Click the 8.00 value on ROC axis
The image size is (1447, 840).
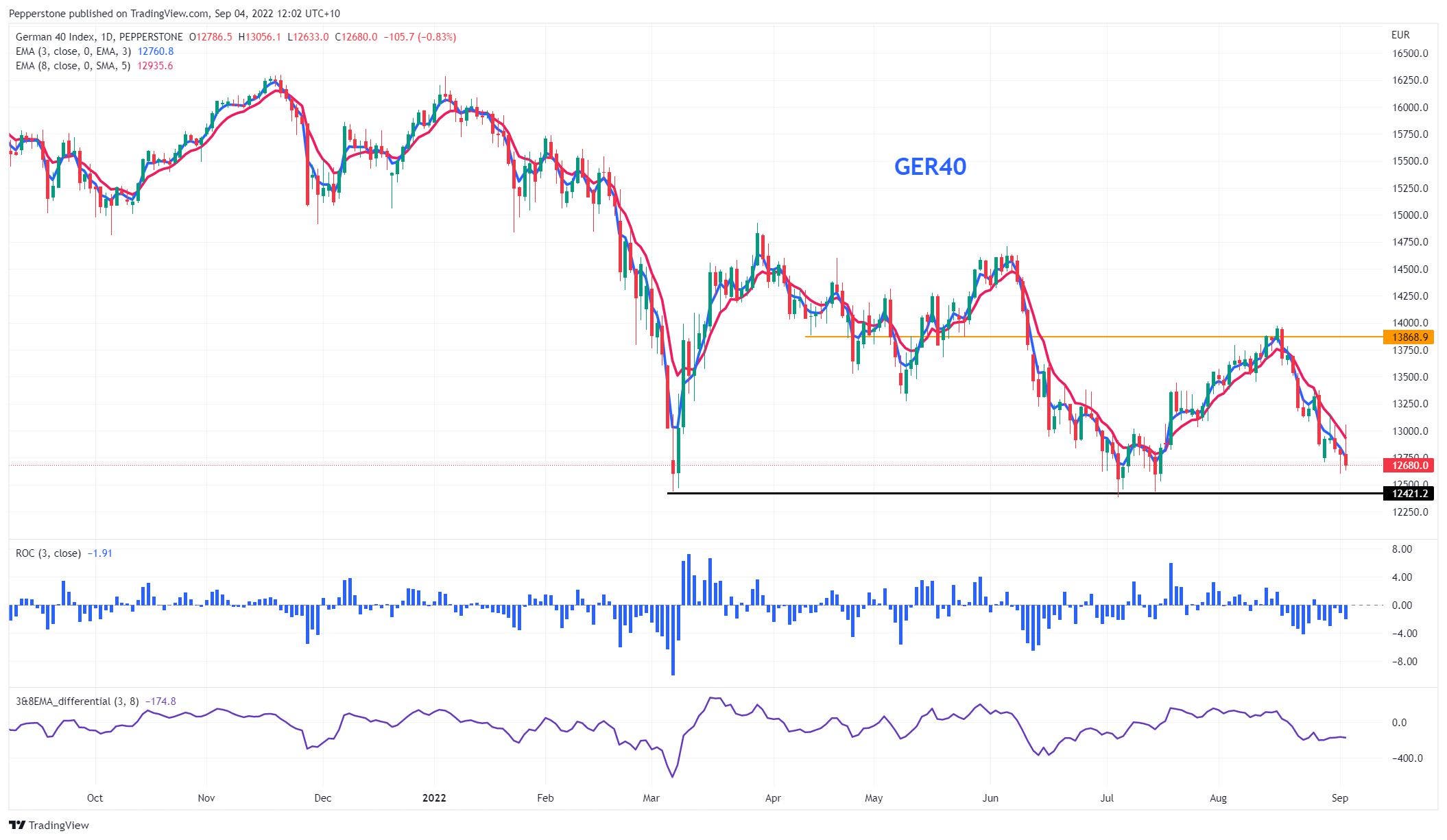[1402, 549]
